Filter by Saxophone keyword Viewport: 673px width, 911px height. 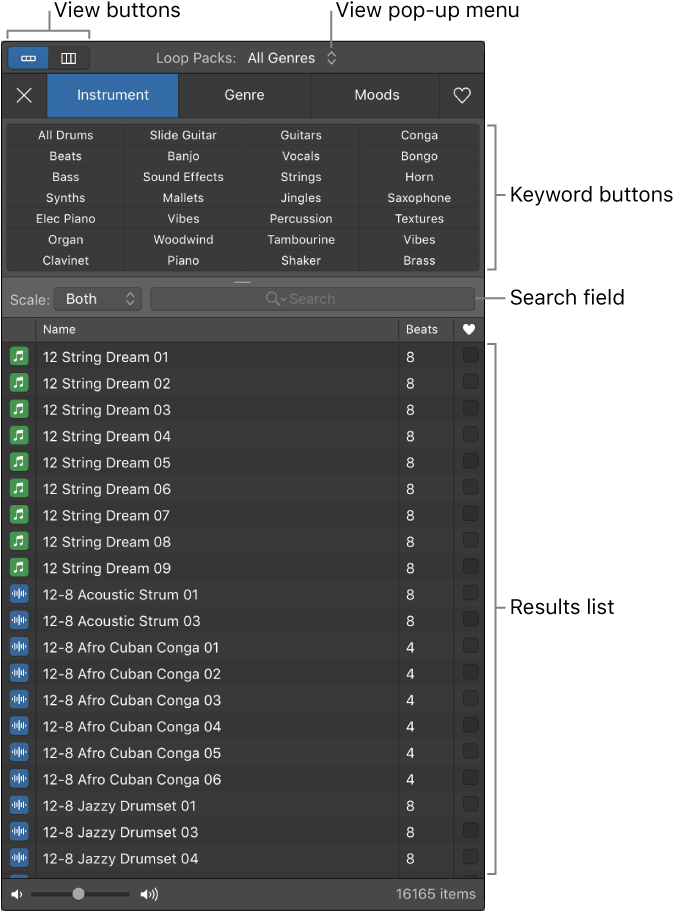(x=419, y=198)
